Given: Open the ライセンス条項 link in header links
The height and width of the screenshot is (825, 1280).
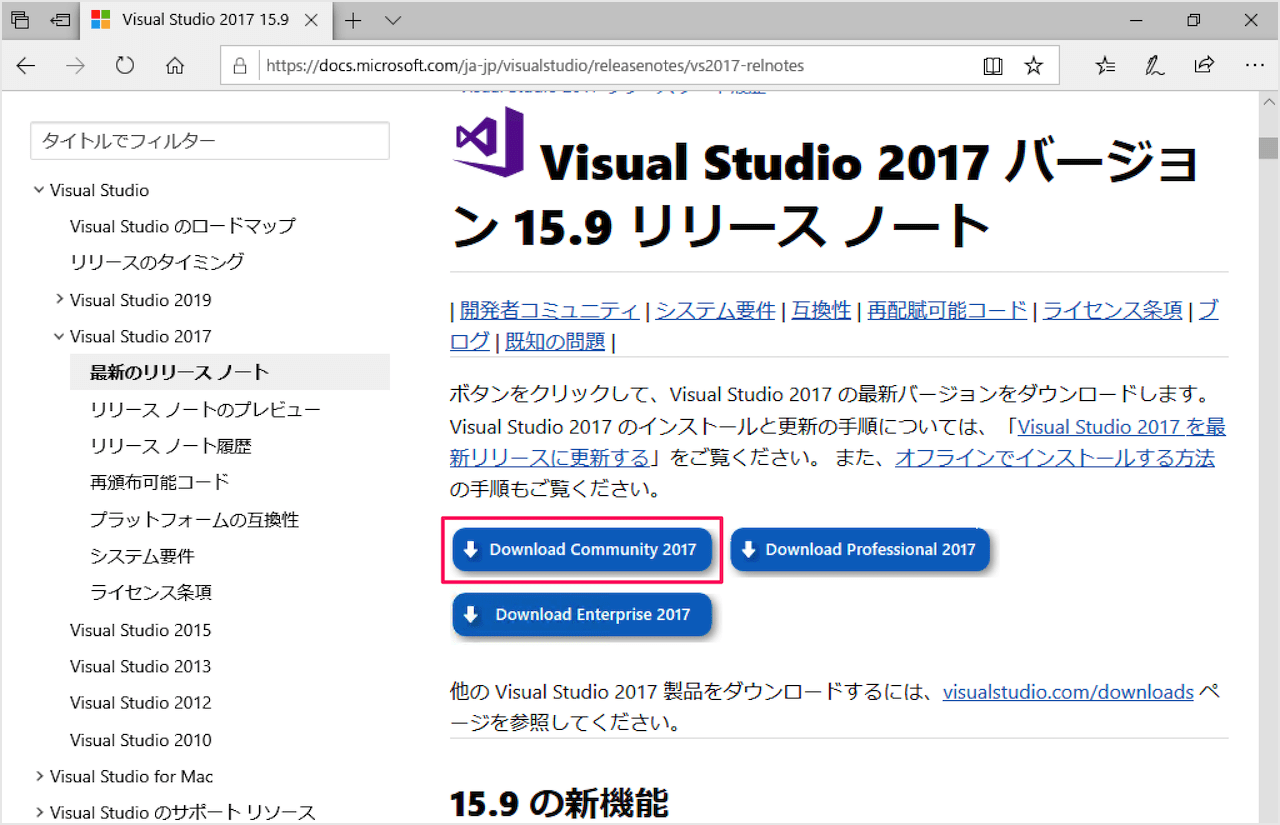Looking at the screenshot, I should point(1113,310).
